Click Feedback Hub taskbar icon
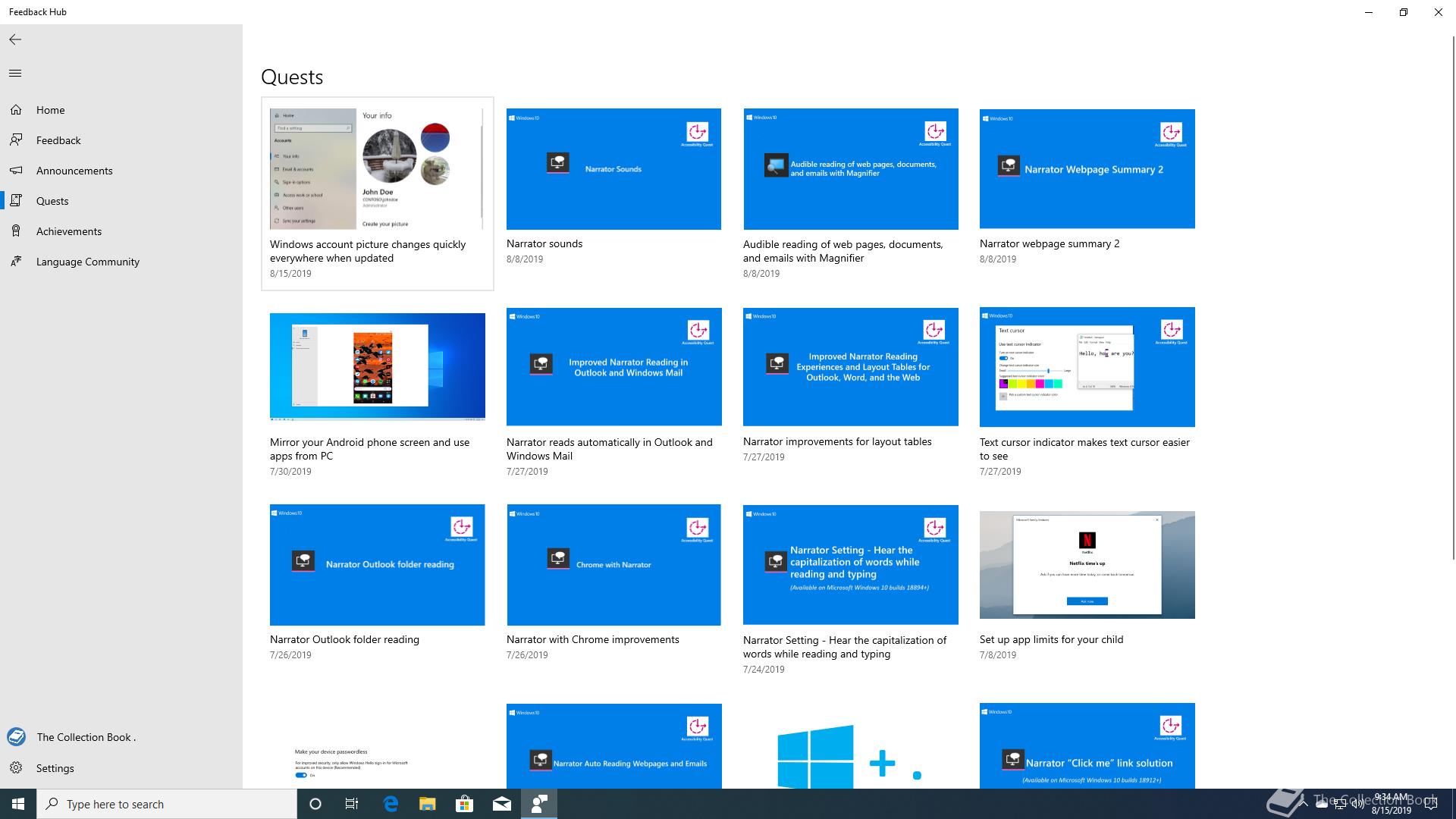Screen dimensions: 1456x819 [x=539, y=804]
